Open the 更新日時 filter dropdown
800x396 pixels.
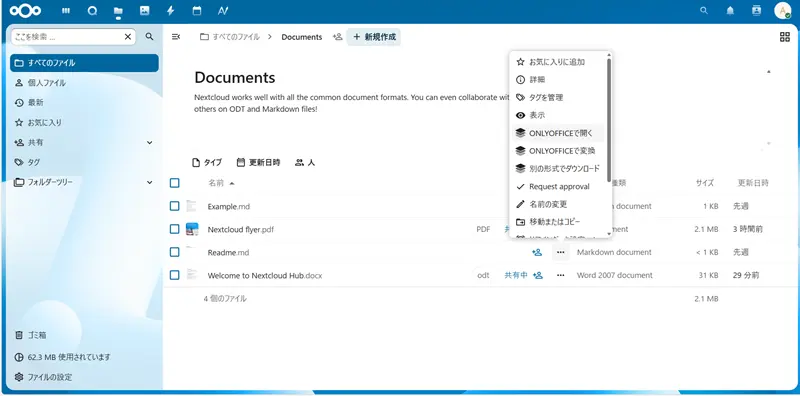(x=259, y=162)
